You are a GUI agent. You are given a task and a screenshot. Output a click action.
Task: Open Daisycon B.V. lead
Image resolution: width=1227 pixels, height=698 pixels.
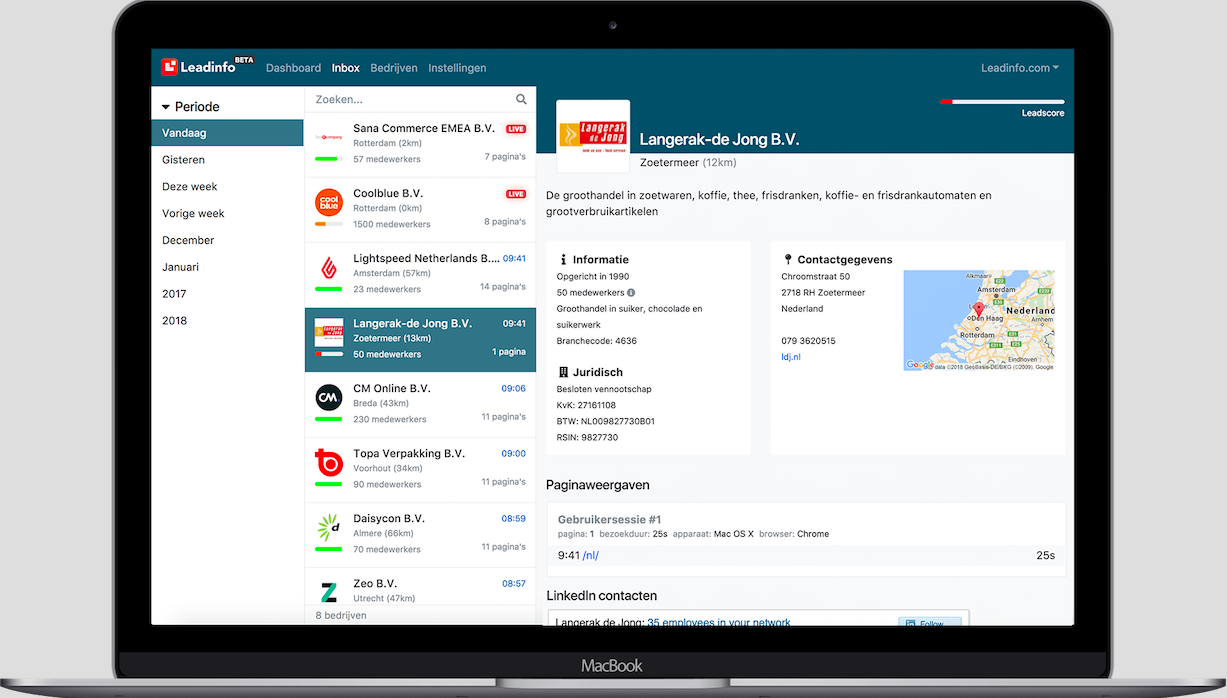(x=420, y=535)
